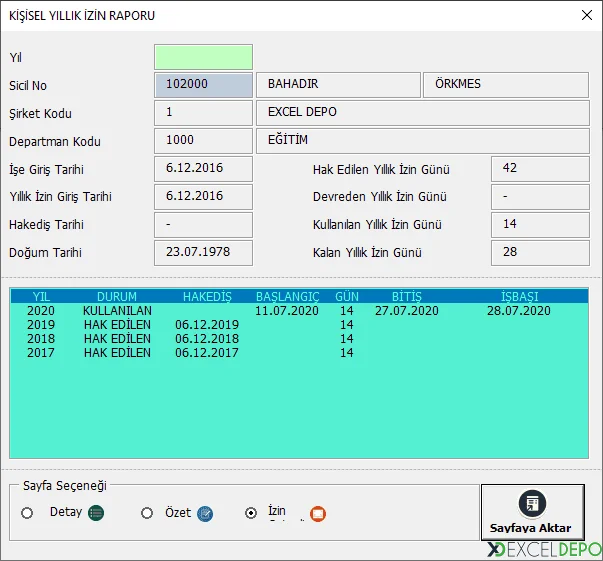
Task: Click the ExcelDepo logo watermark
Action: 544,550
